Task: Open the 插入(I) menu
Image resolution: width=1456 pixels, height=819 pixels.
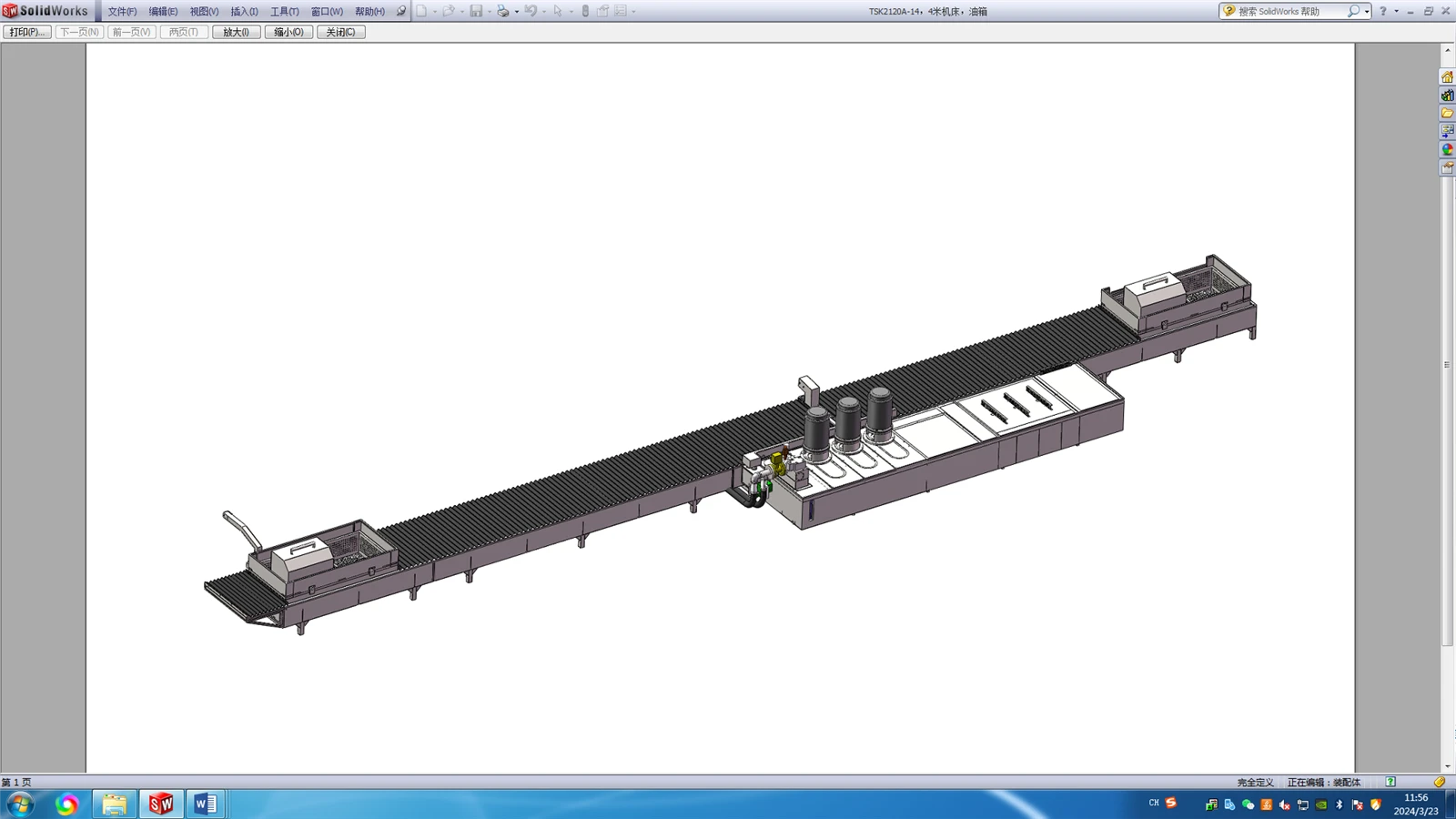Action: [x=244, y=12]
